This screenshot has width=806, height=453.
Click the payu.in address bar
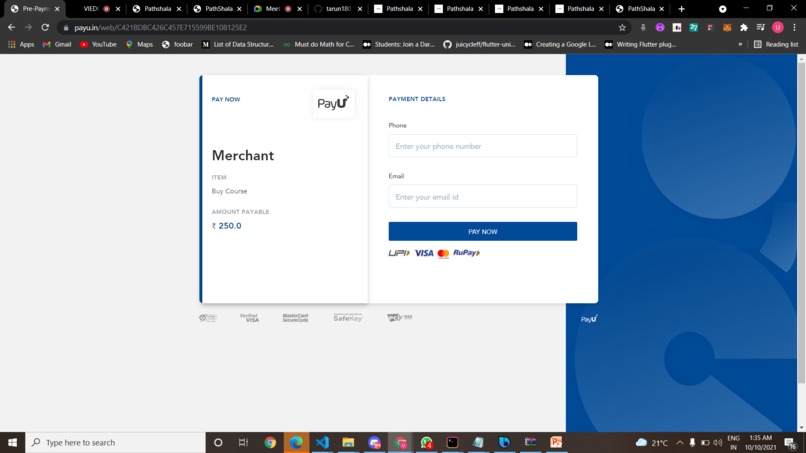339,27
